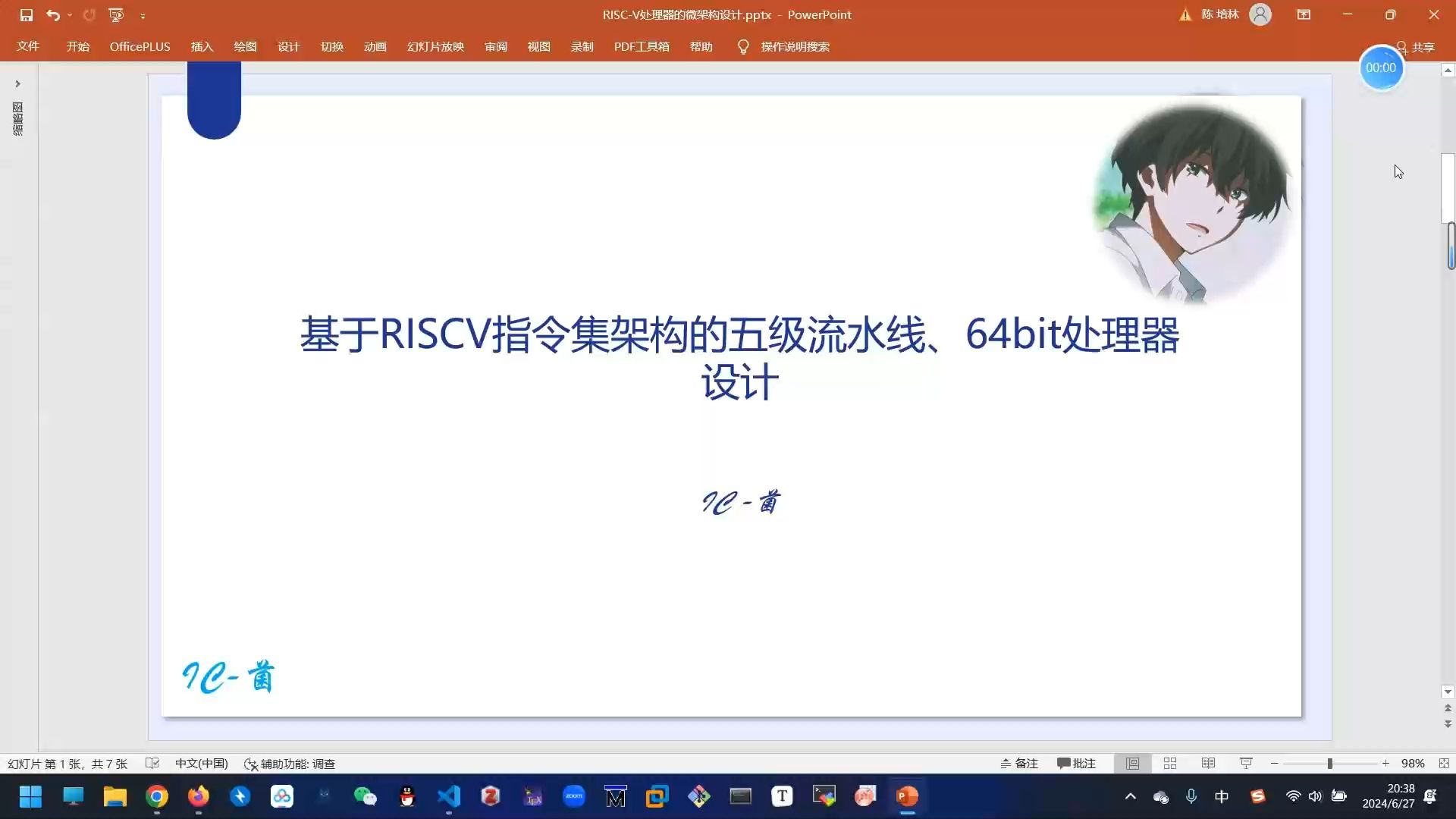Click the 插入 (Insert) menu tab
The height and width of the screenshot is (819, 1456).
pos(201,47)
